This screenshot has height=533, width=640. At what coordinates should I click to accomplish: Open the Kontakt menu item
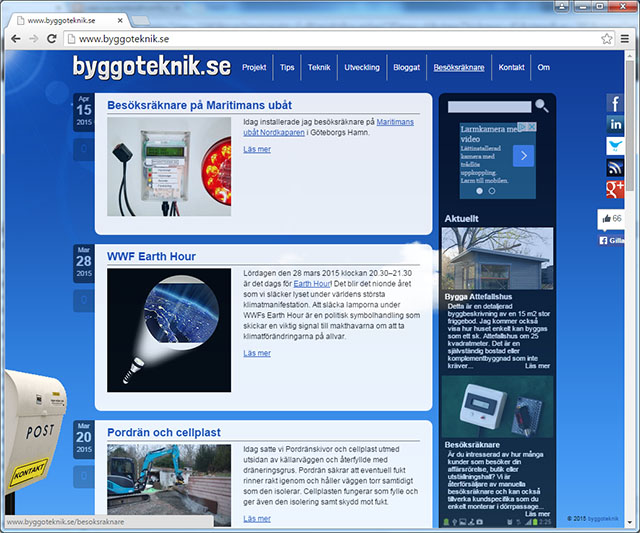pyautogui.click(x=511, y=67)
